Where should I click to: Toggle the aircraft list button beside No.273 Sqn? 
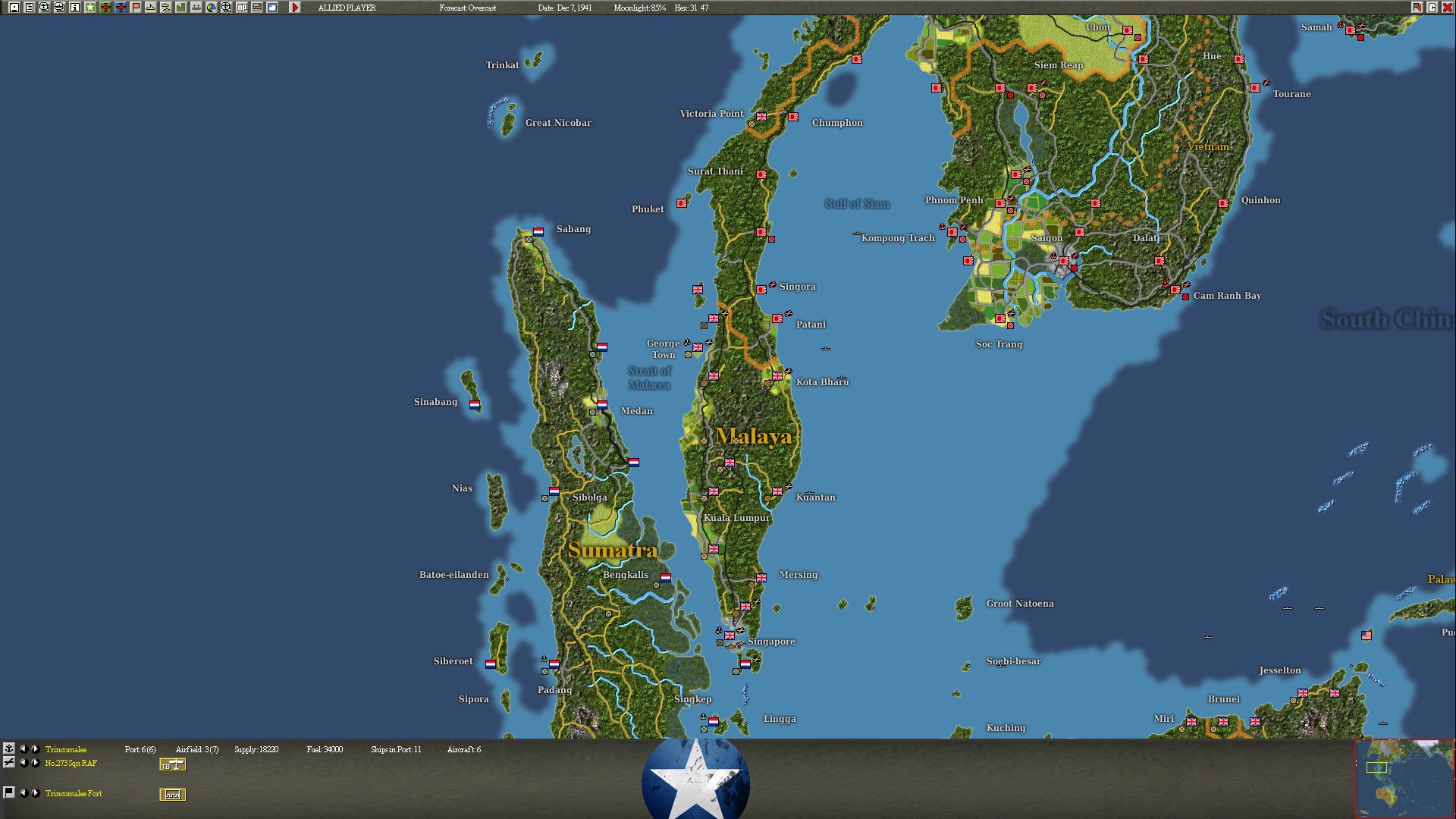point(9,762)
